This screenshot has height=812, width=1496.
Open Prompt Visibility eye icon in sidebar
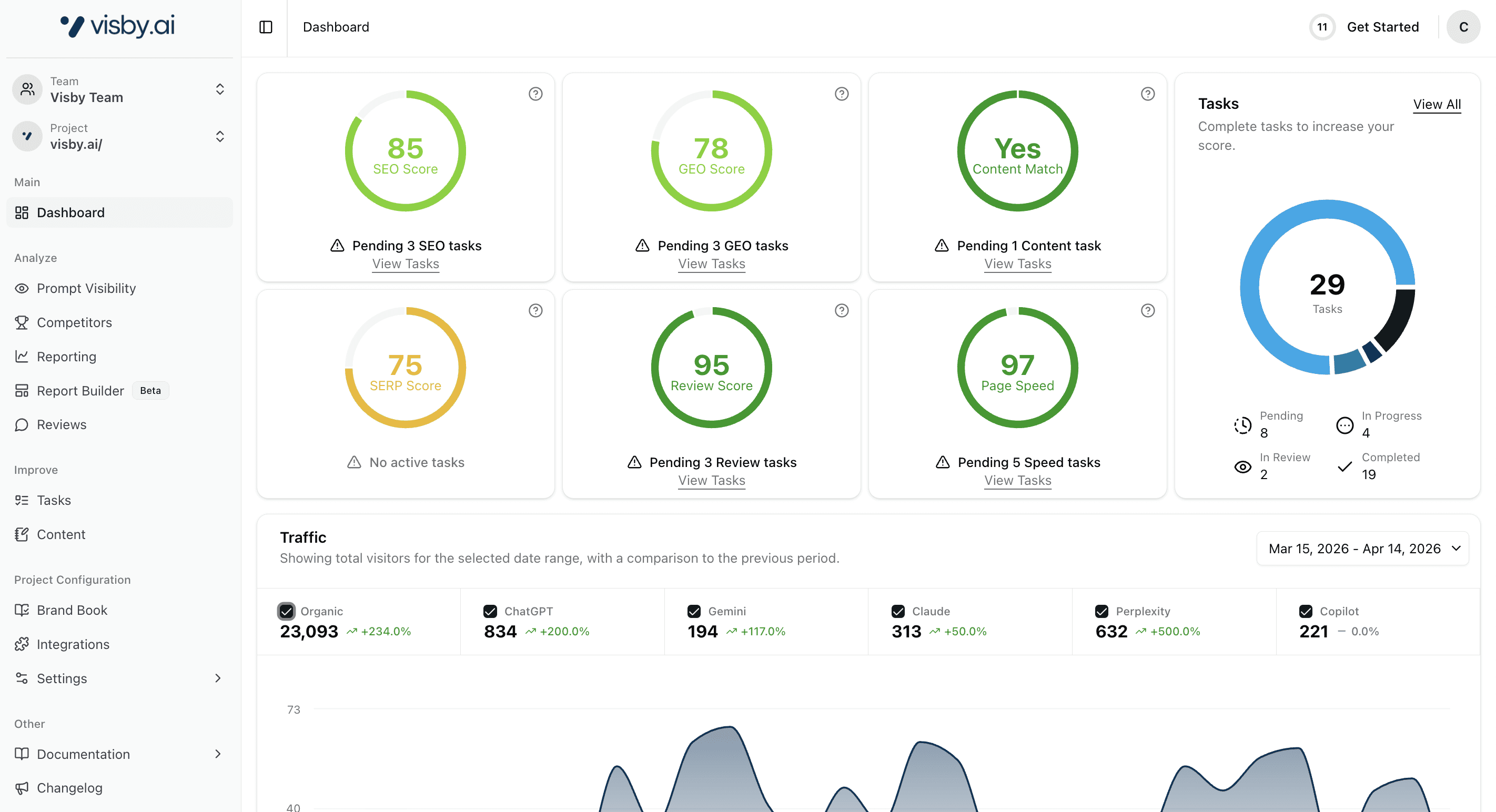(x=22, y=289)
